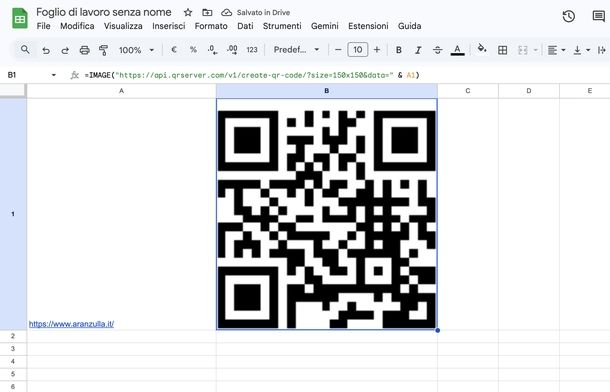Click the search magnifier in toolbar

click(x=25, y=50)
